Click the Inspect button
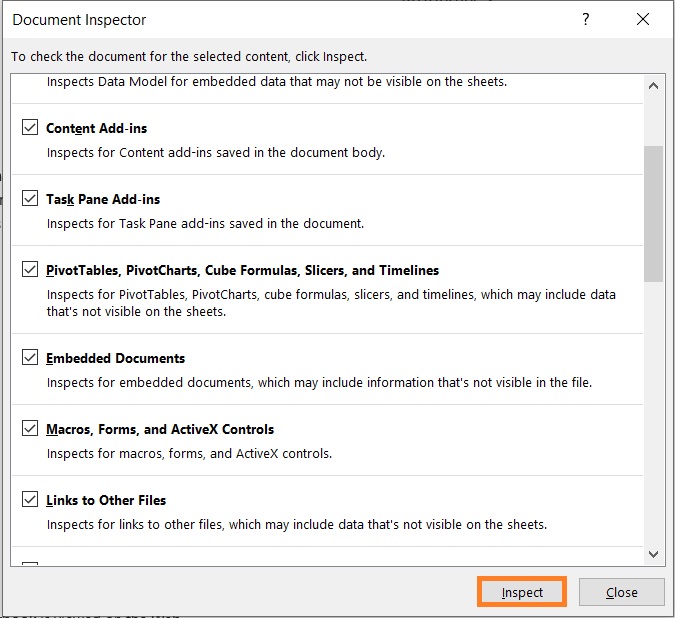 [522, 592]
